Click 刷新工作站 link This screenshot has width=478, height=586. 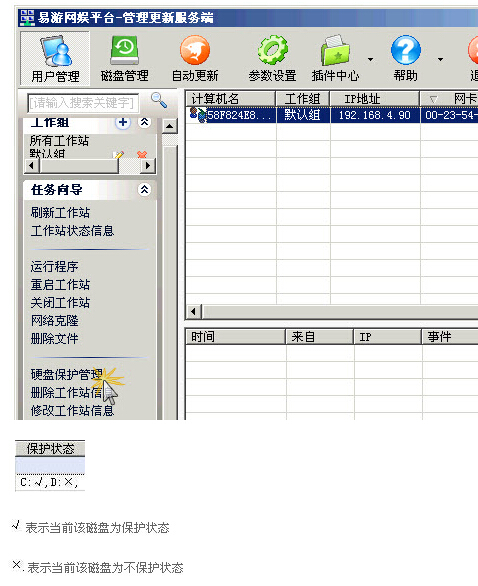pyautogui.click(x=61, y=213)
